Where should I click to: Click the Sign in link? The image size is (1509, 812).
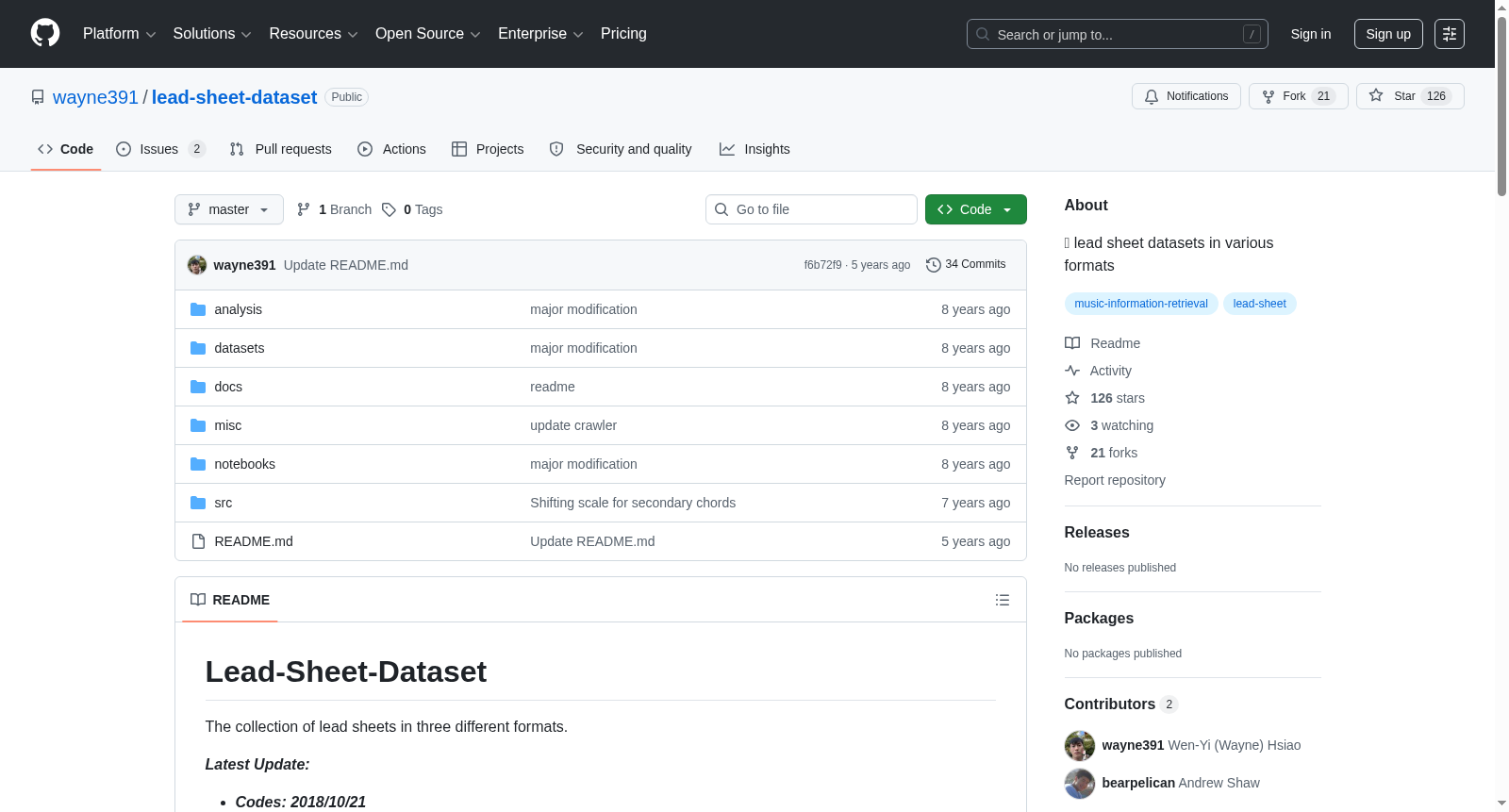coord(1311,34)
